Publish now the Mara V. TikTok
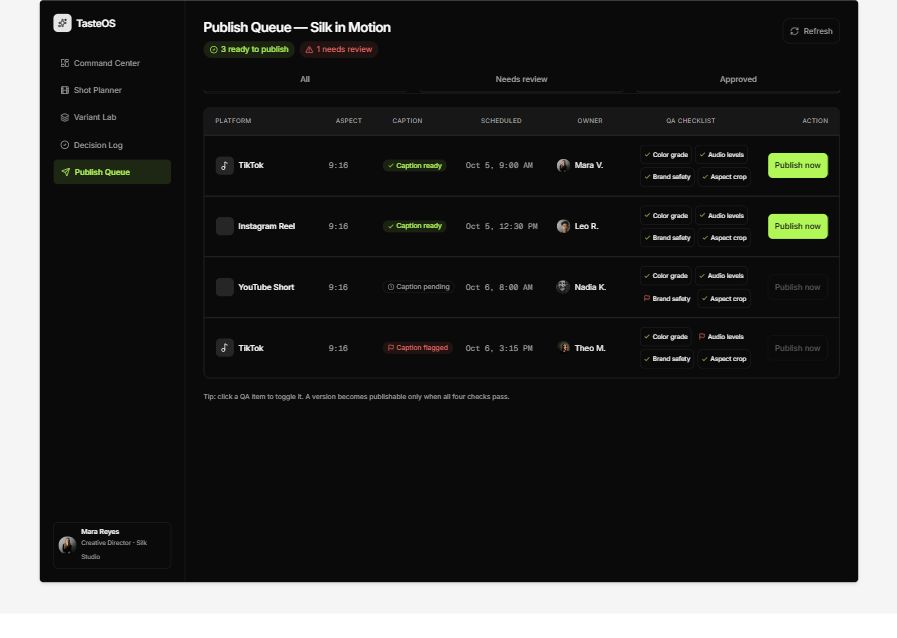This screenshot has height=638, width=897. 797,165
